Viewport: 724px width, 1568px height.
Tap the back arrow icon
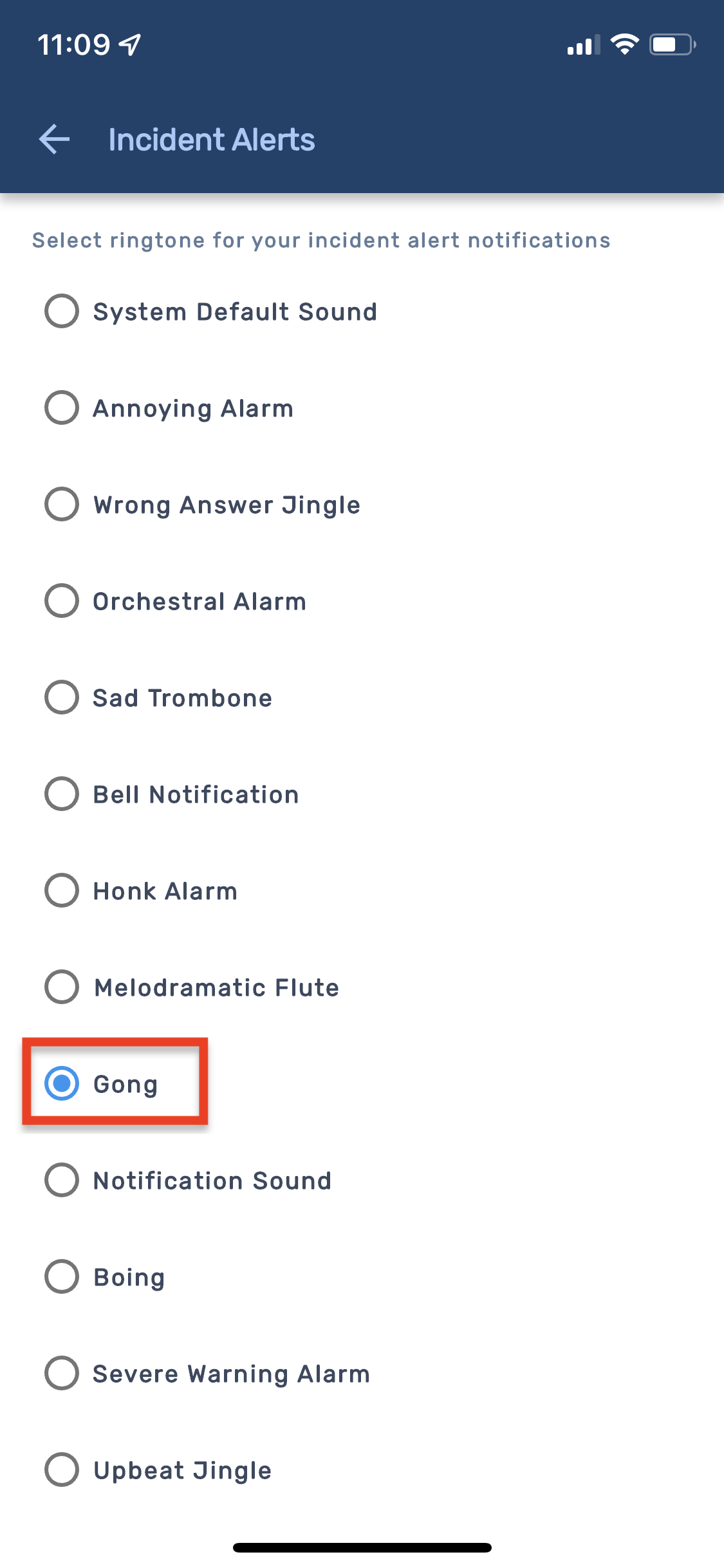pyautogui.click(x=55, y=140)
